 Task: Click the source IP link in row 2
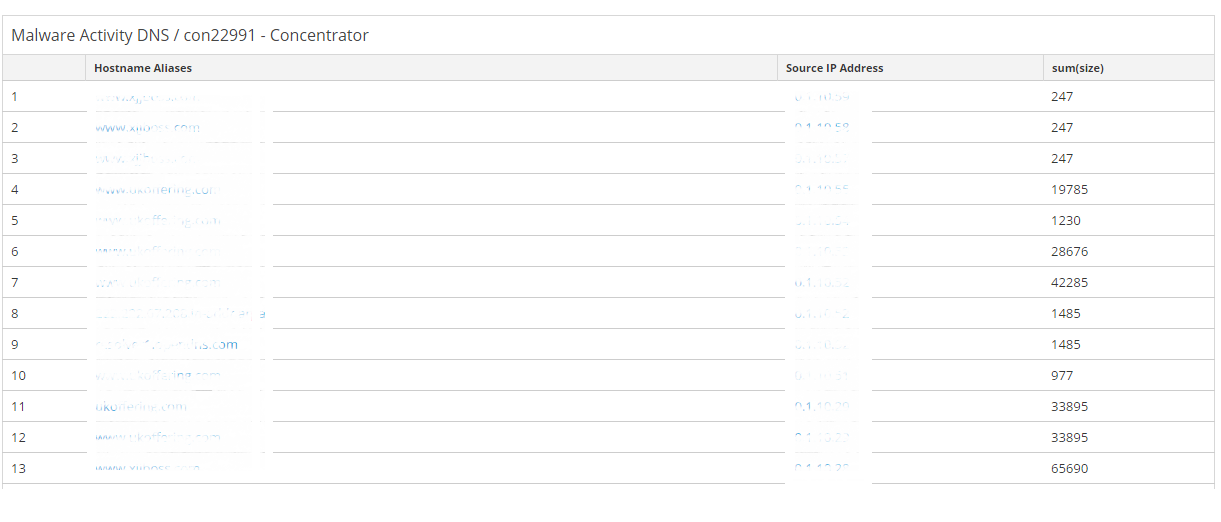coord(821,128)
